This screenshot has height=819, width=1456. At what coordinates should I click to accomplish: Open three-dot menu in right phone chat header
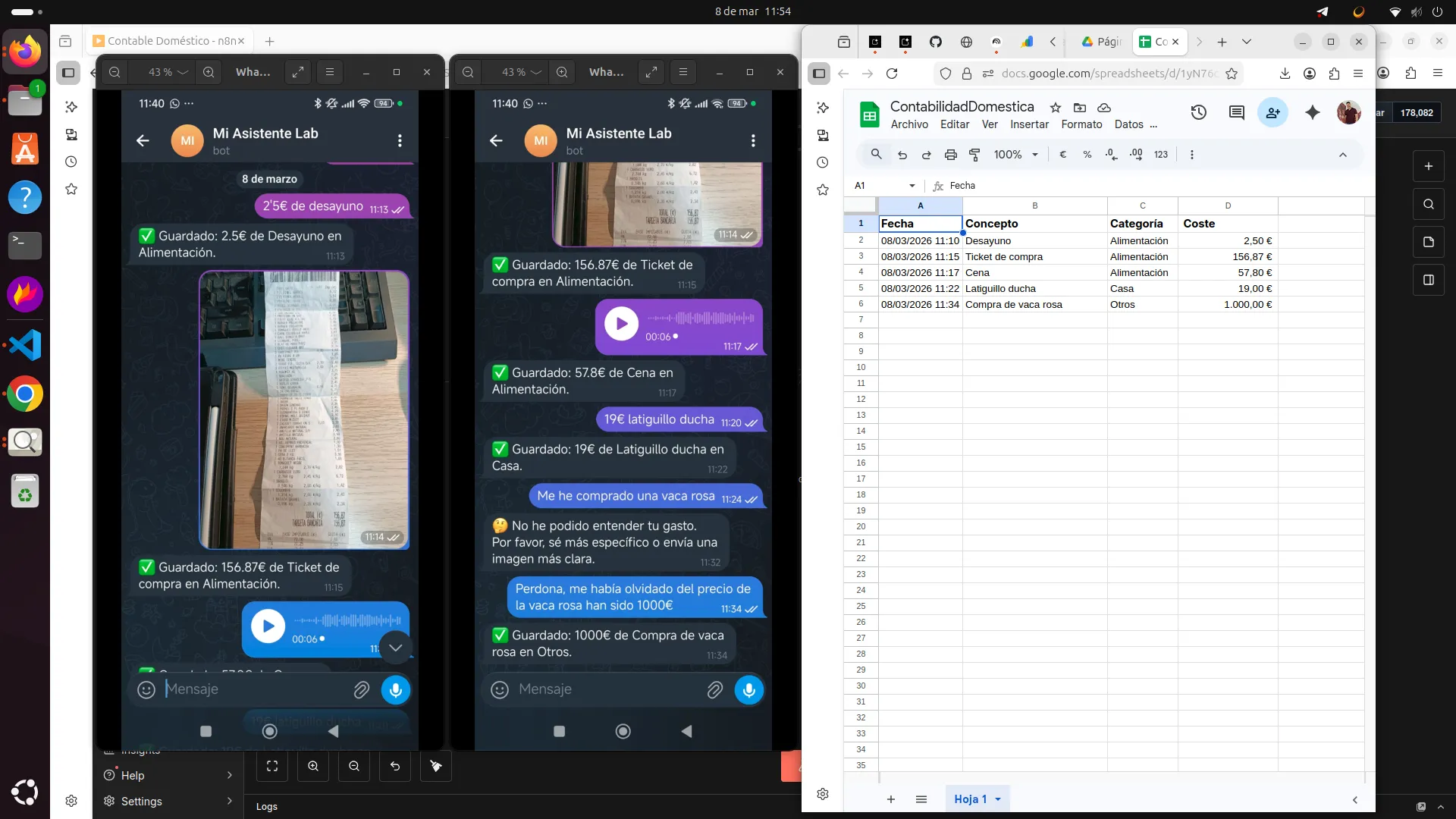tap(753, 140)
